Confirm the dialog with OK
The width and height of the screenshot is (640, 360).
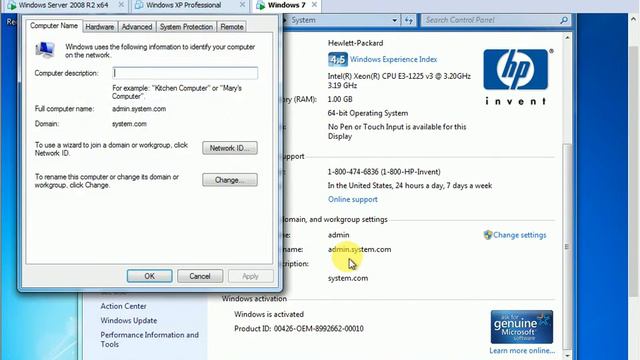pyautogui.click(x=149, y=276)
